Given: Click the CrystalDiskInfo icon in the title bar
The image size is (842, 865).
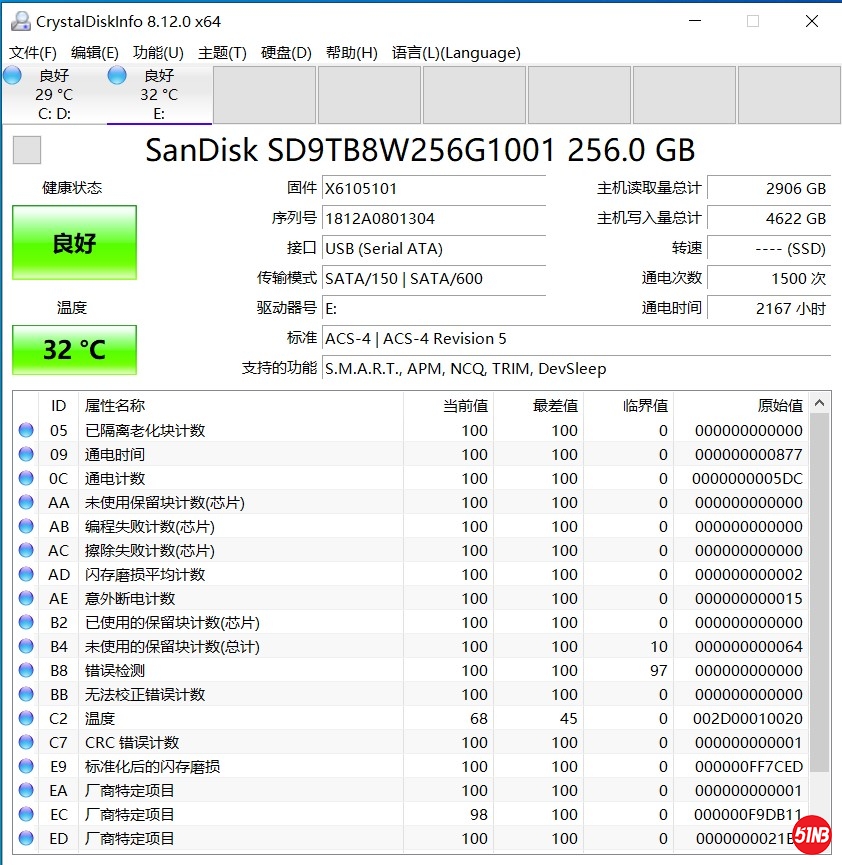Looking at the screenshot, I should (x=22, y=19).
